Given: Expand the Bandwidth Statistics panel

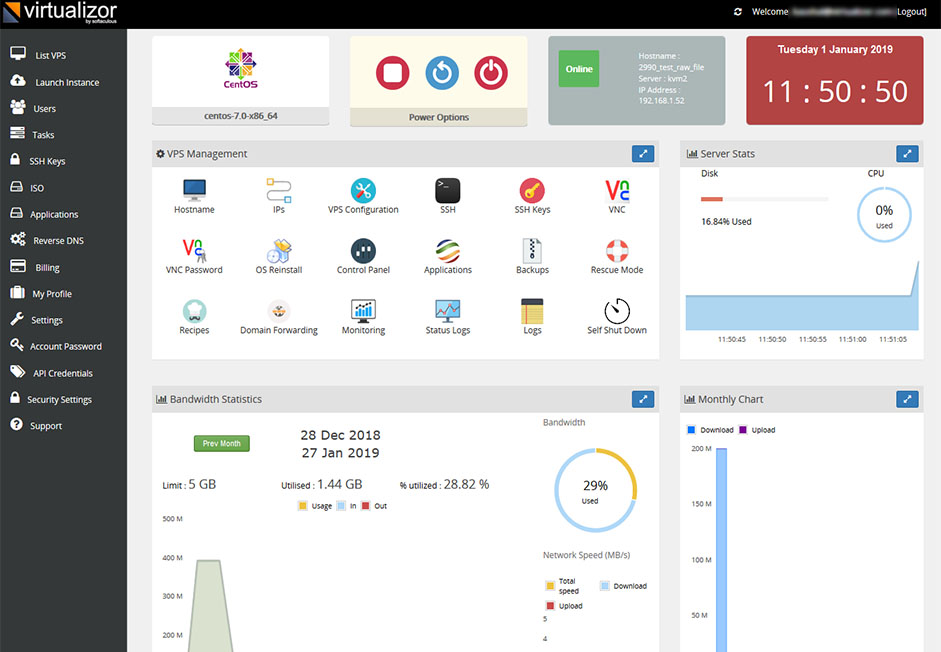Looking at the screenshot, I should point(643,399).
